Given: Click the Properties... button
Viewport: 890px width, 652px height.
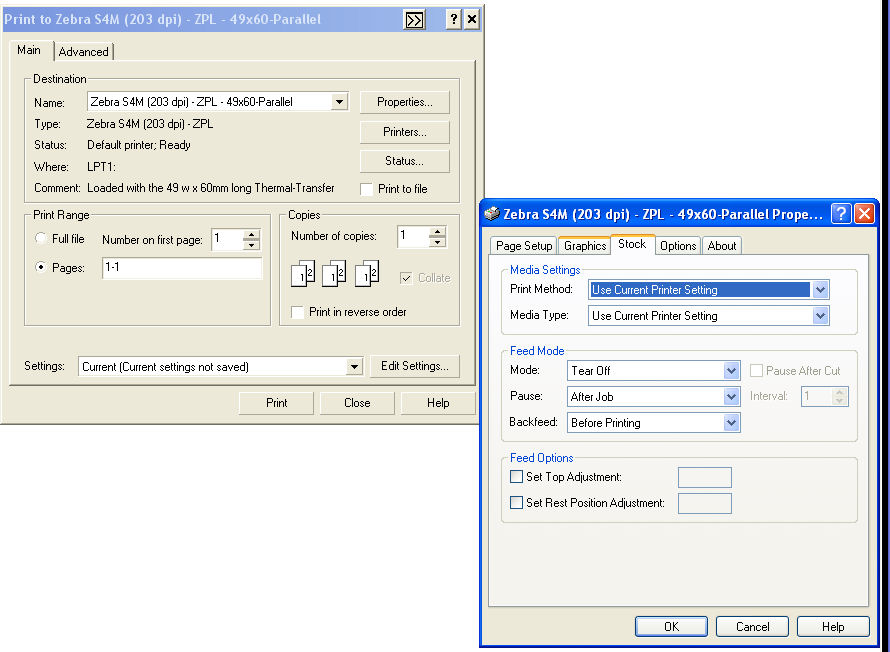Looking at the screenshot, I should pos(405,102).
